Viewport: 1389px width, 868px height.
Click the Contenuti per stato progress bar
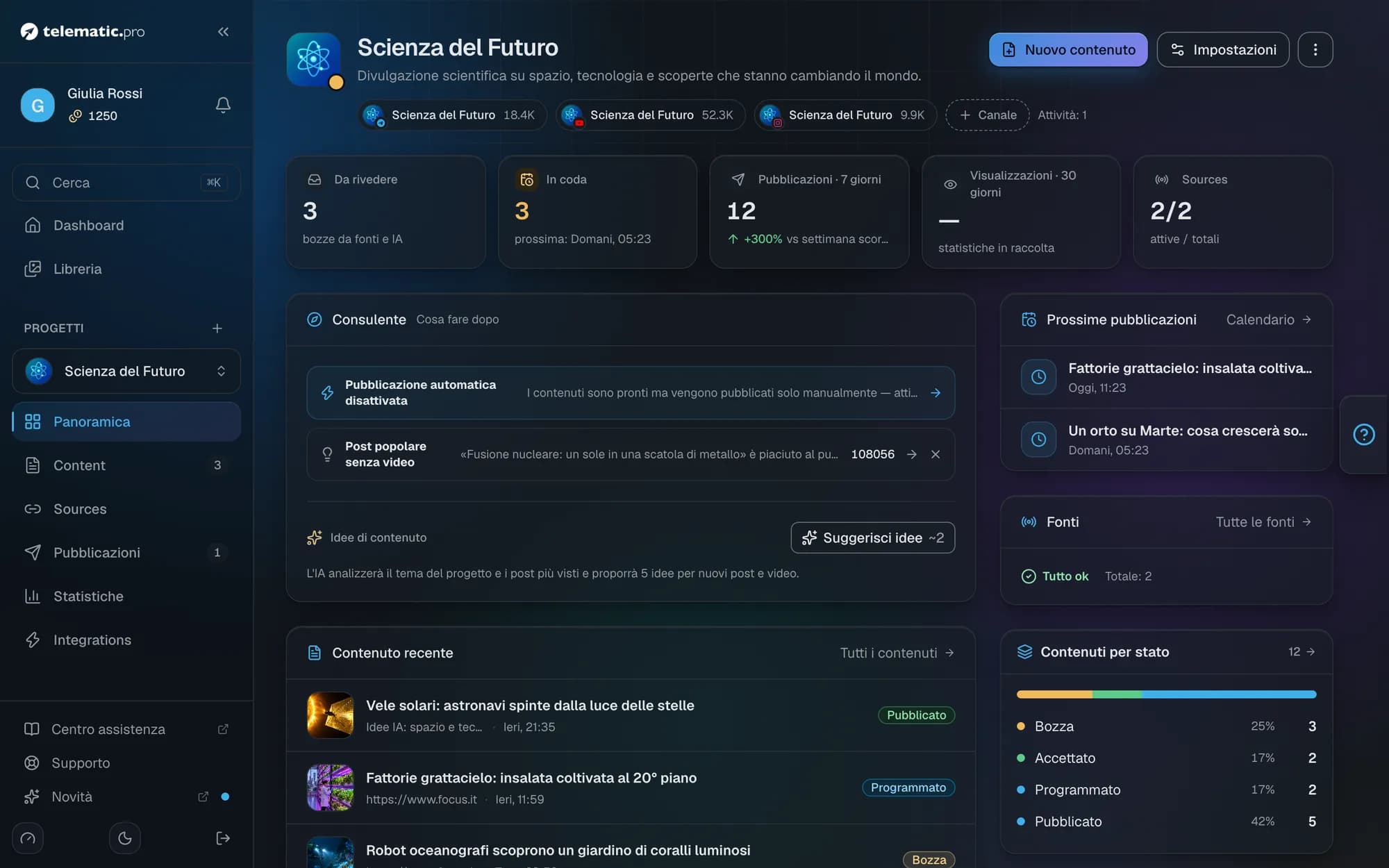click(x=1166, y=694)
